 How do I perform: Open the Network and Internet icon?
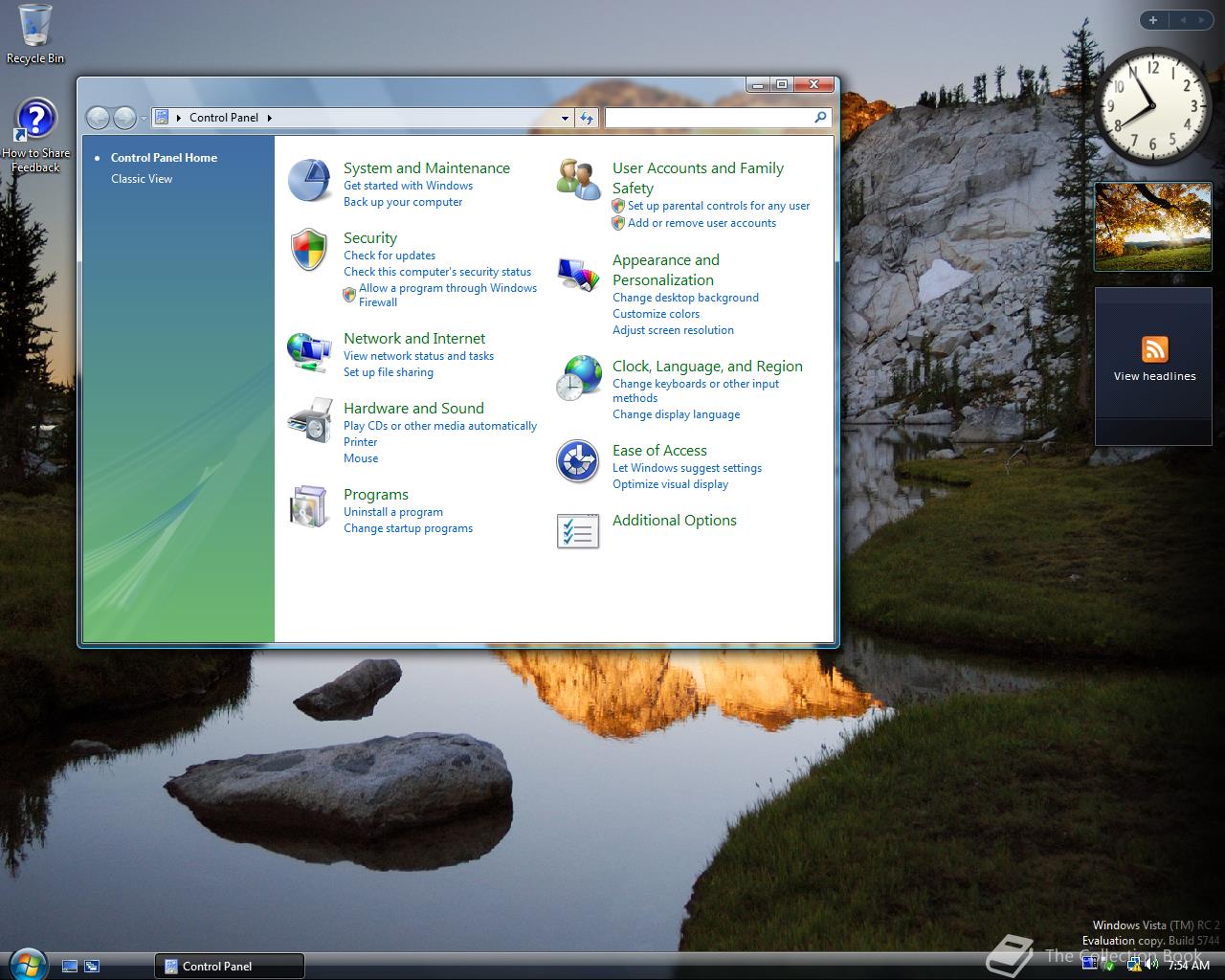[309, 351]
